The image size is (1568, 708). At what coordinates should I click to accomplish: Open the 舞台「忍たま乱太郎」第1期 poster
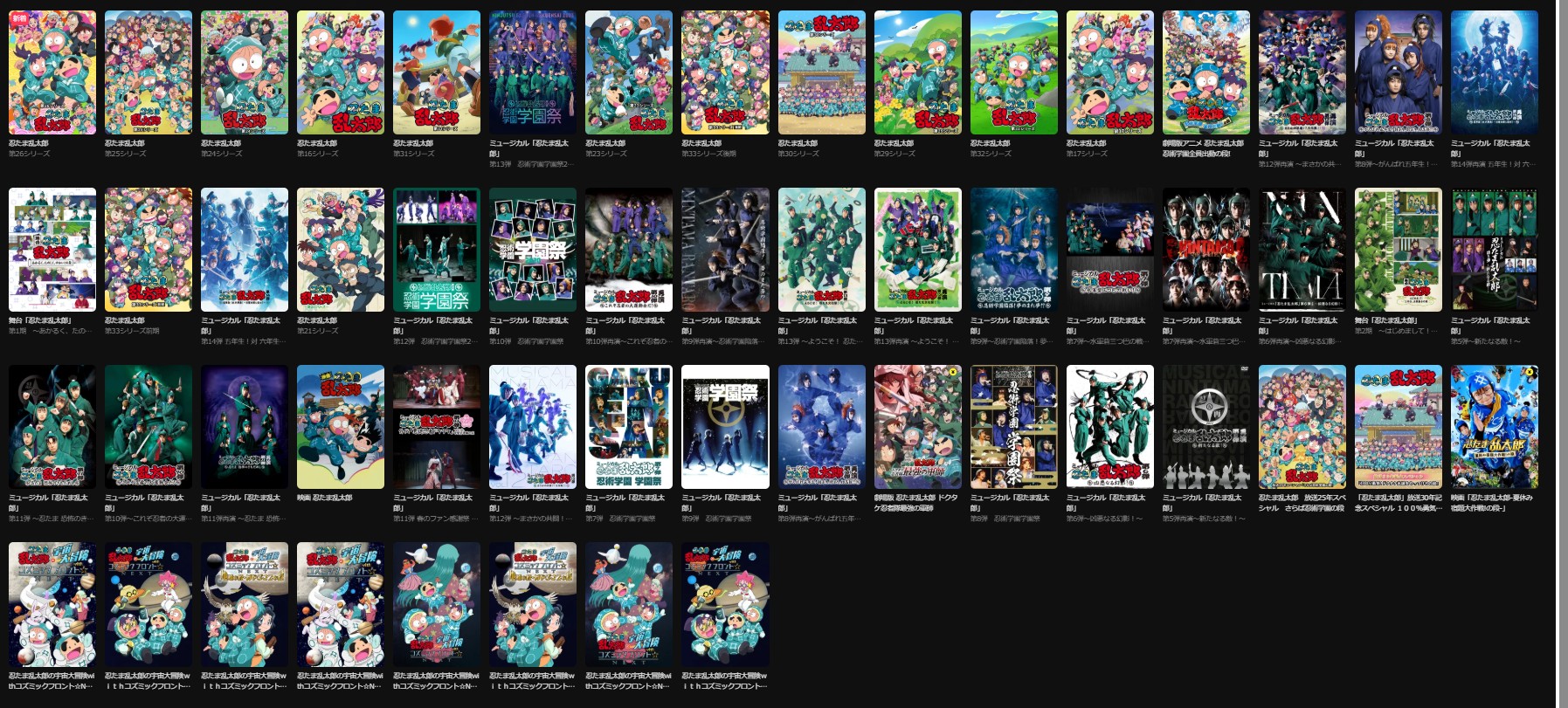(x=52, y=250)
